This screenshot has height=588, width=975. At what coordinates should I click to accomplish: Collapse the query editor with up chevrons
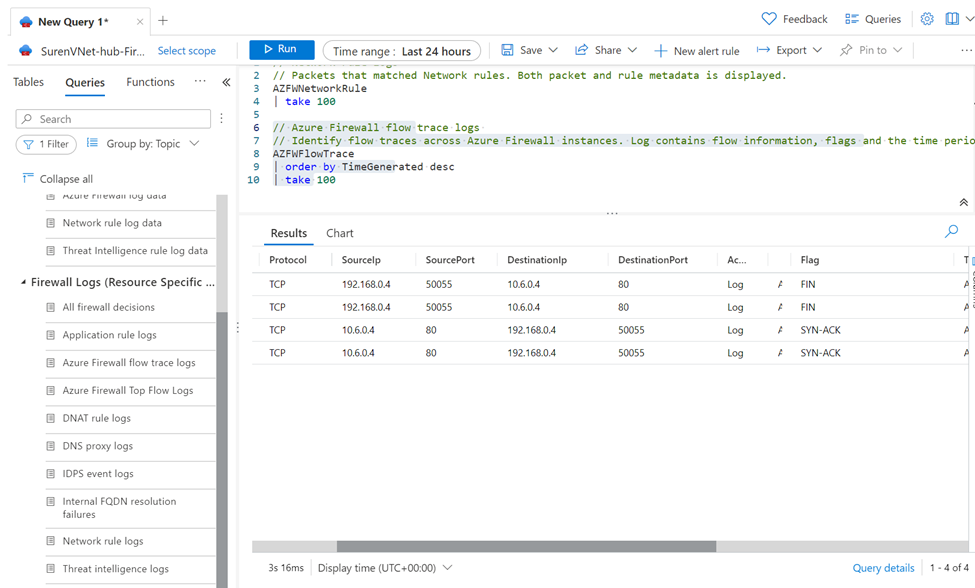[x=963, y=202]
